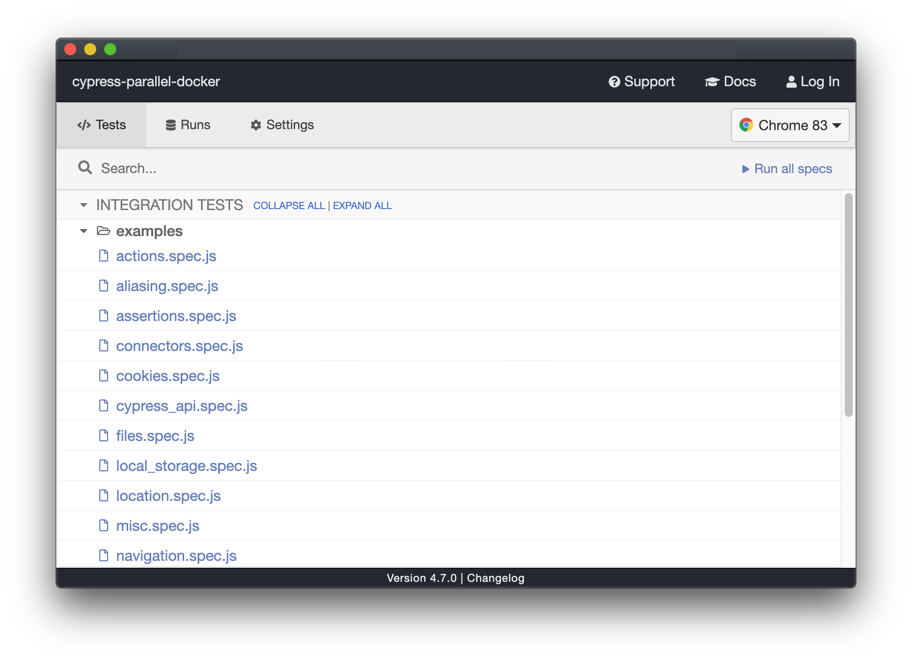This screenshot has height=662, width=912.
Task: Run navigation.spec.js
Action: click(176, 556)
